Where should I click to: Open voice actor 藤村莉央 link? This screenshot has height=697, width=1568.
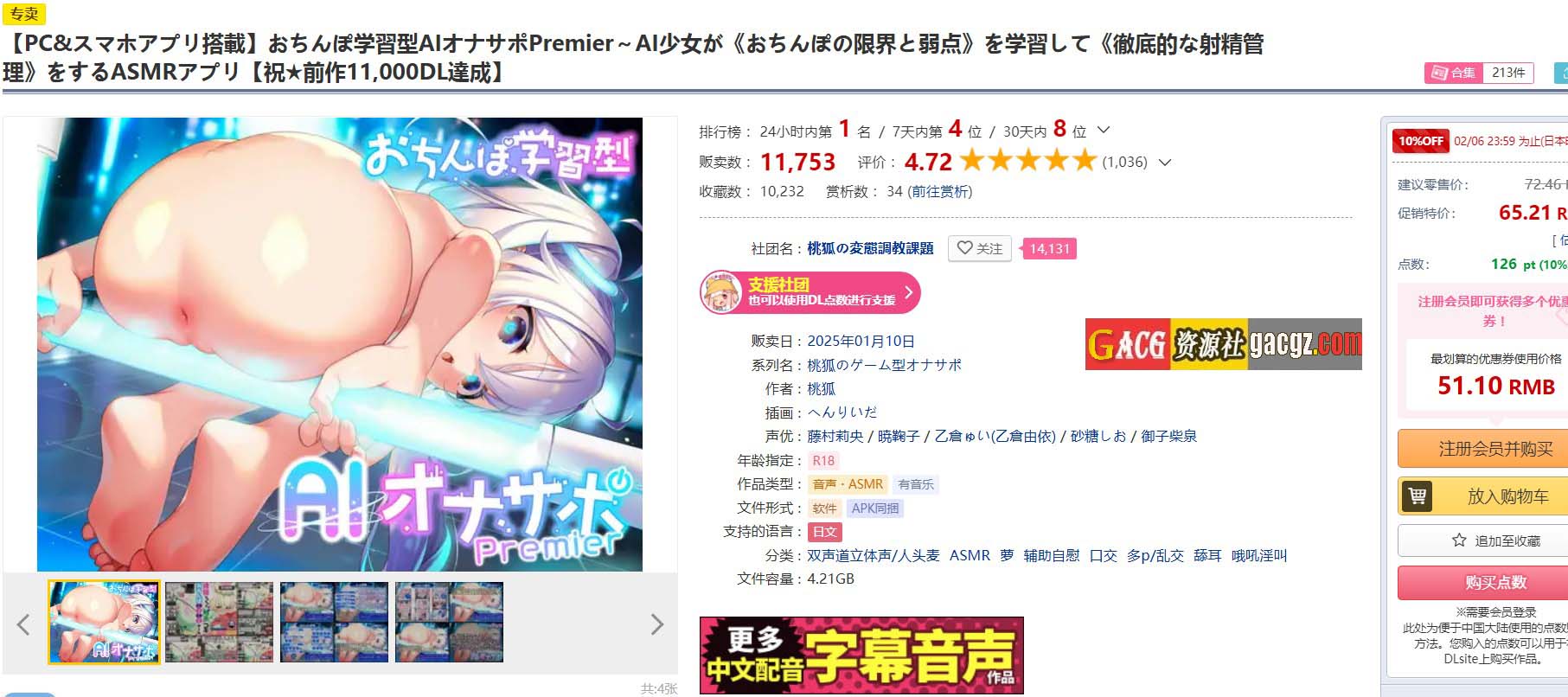click(x=835, y=436)
